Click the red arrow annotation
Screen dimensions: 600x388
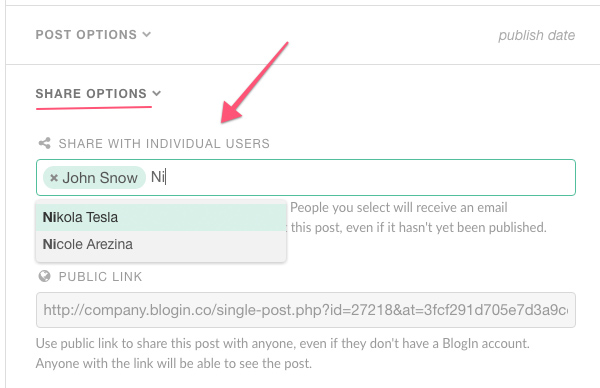pos(255,82)
